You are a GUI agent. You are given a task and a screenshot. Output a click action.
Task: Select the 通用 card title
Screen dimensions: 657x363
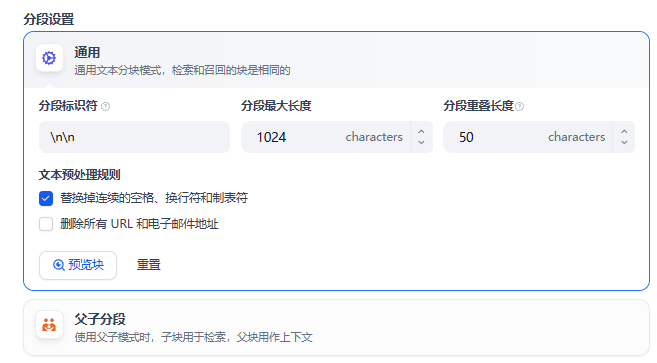(87, 53)
